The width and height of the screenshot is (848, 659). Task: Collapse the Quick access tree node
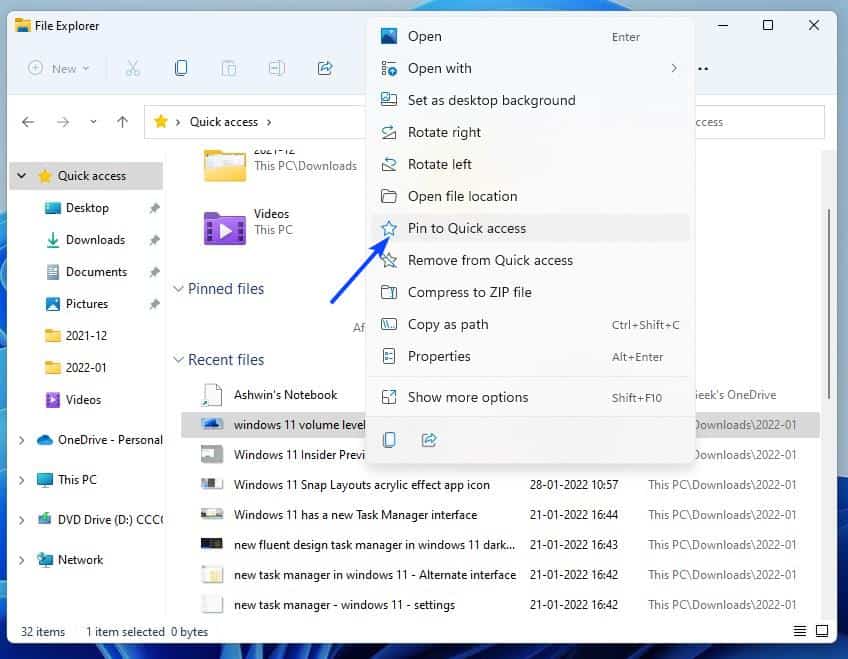(22, 176)
